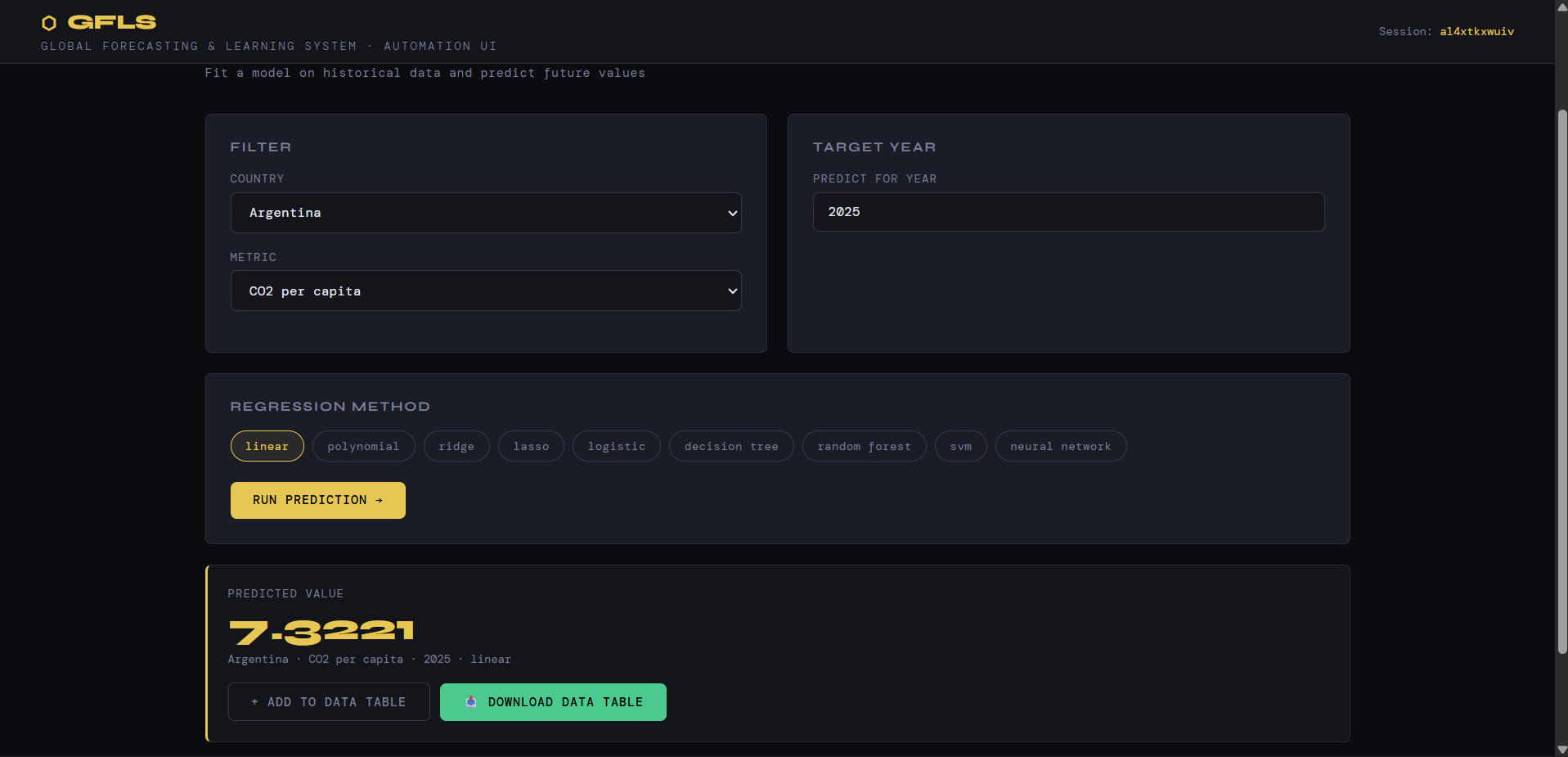Click the Target Year heading

[874, 147]
